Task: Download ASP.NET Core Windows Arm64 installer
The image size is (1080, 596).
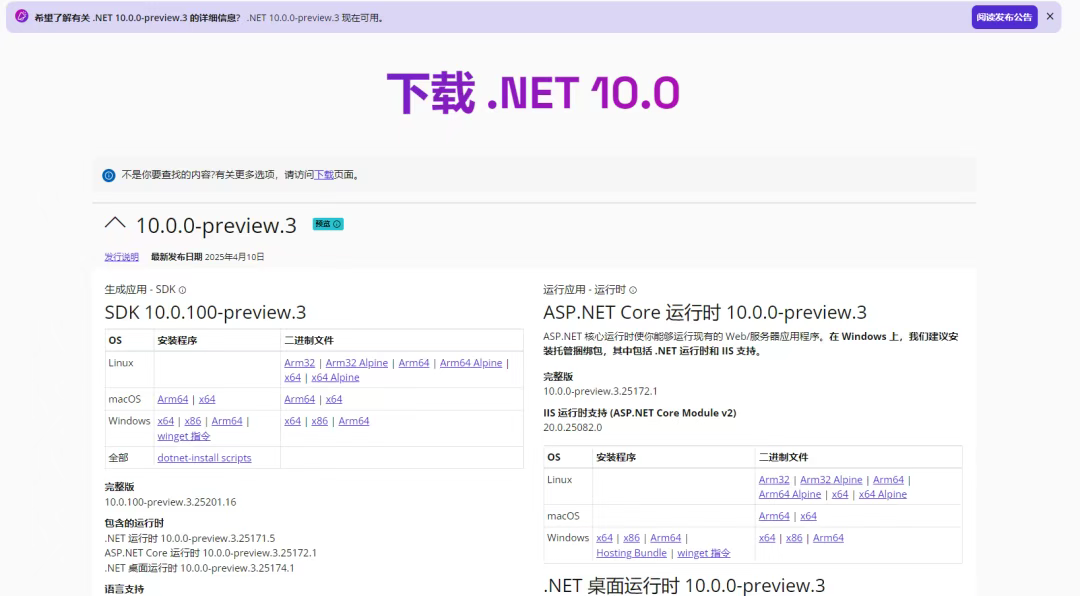Action: point(665,538)
